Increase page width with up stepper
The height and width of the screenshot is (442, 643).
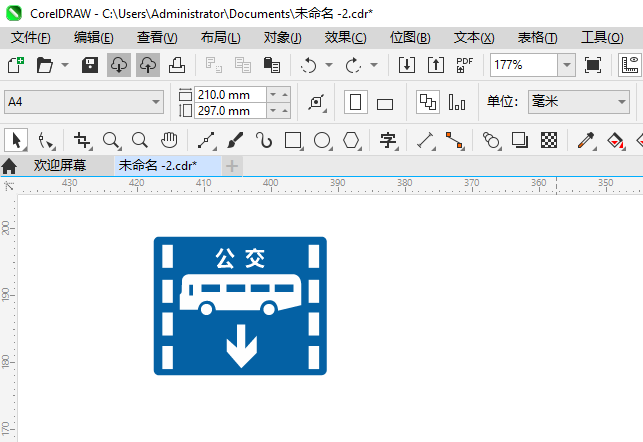click(x=285, y=95)
